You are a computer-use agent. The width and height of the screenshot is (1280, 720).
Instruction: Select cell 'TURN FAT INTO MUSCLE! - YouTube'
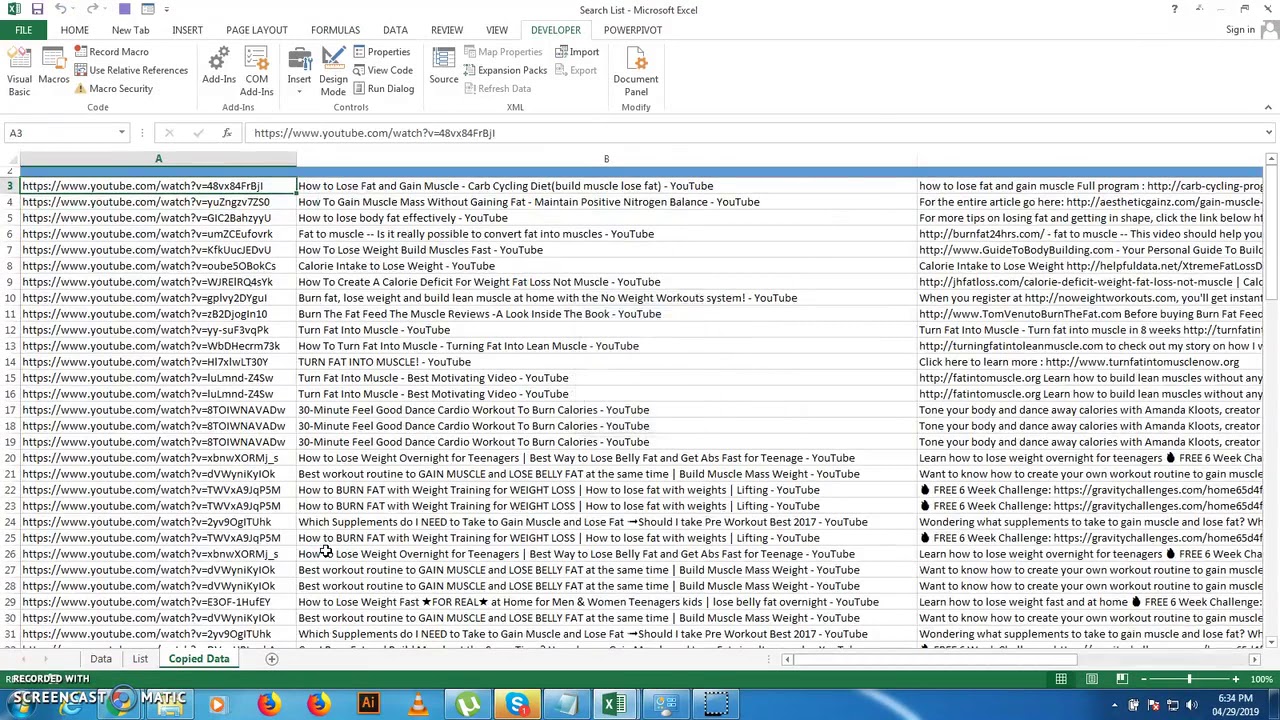point(606,362)
